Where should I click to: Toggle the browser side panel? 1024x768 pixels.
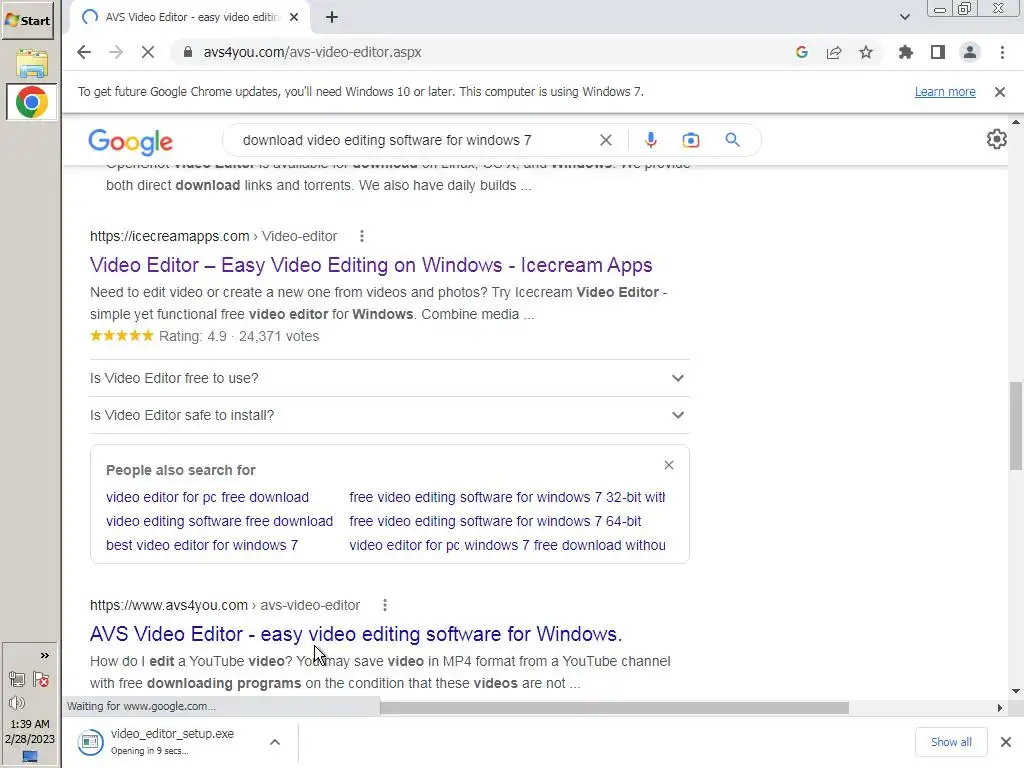click(x=938, y=52)
